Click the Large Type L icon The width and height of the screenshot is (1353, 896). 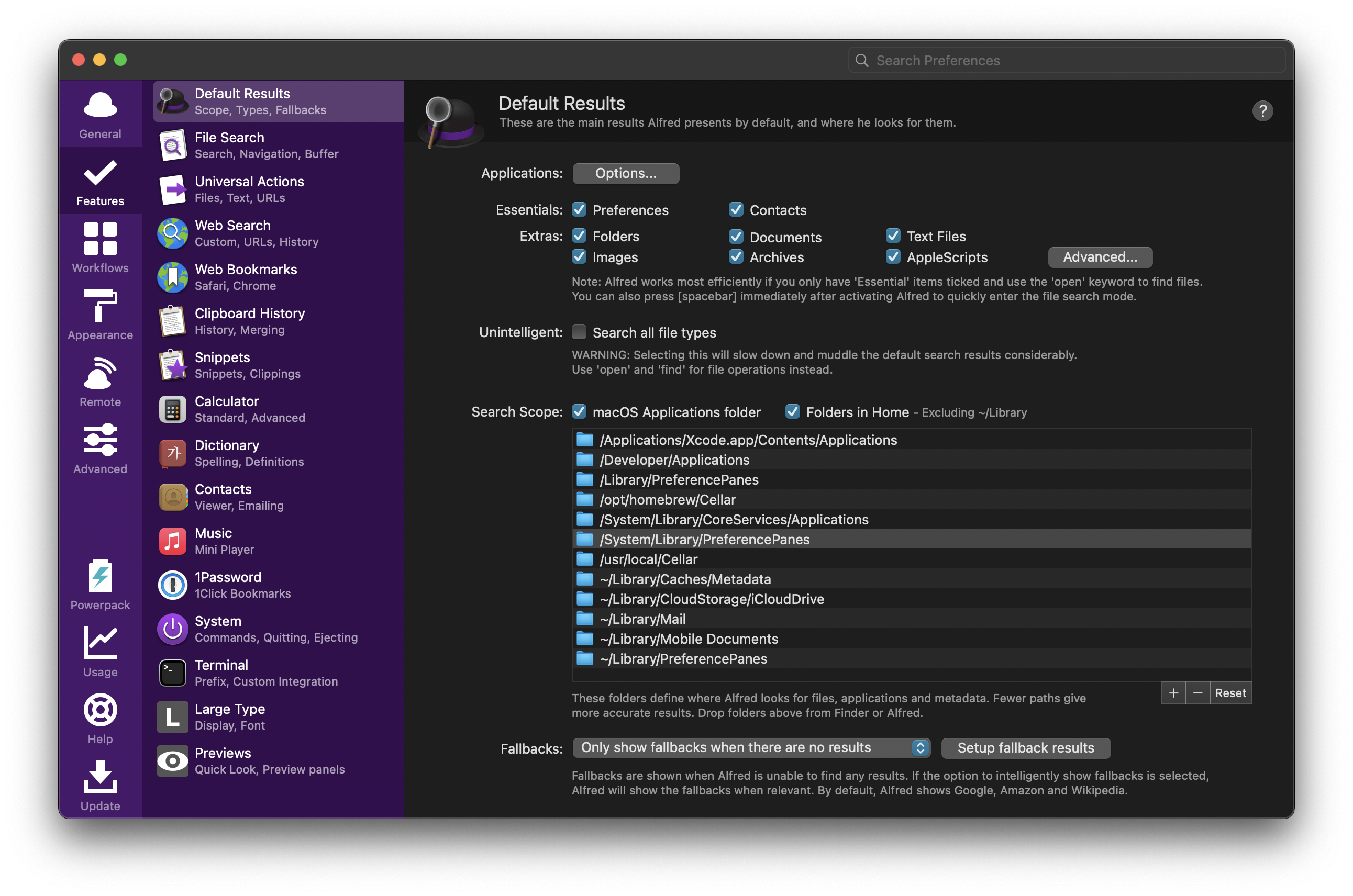click(x=173, y=718)
